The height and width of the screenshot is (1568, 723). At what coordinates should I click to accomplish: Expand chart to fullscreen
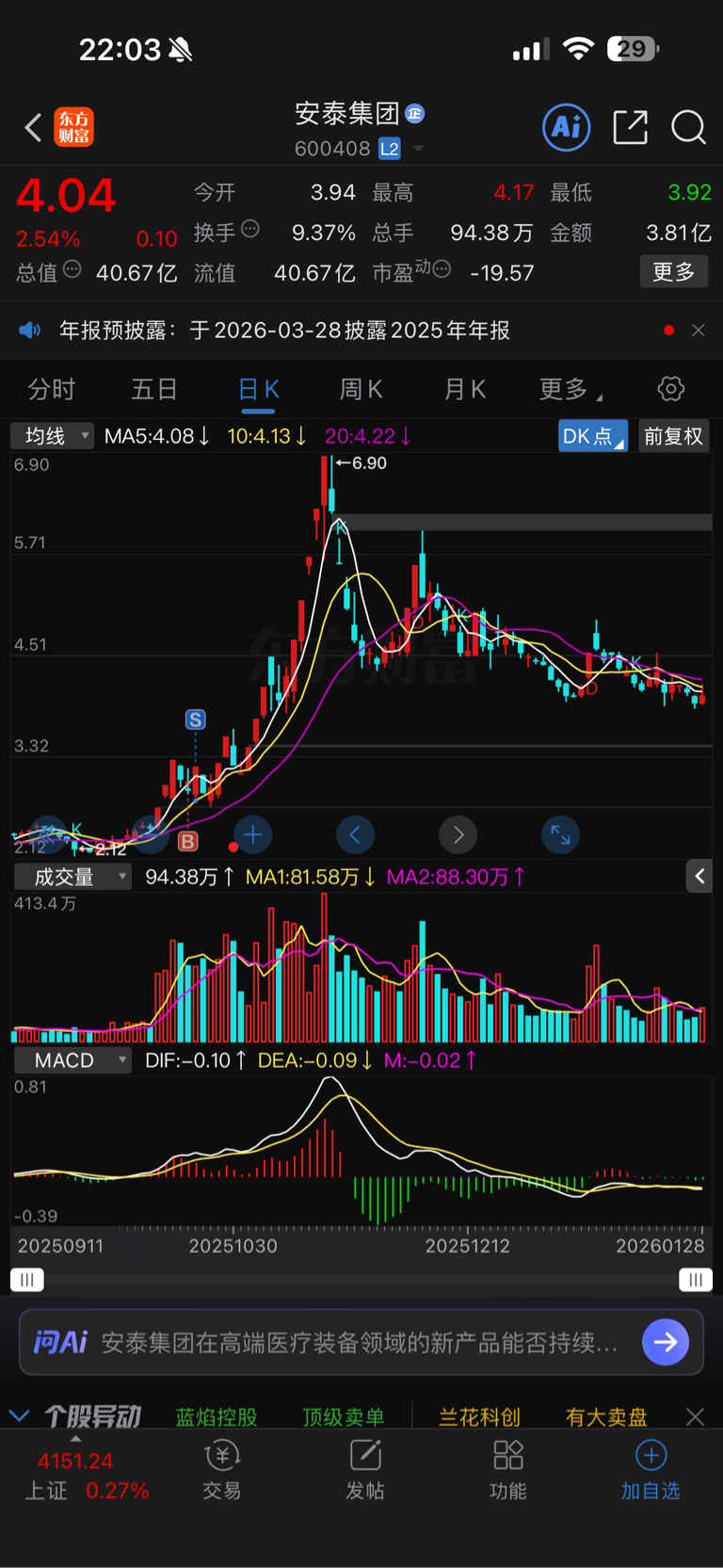(x=560, y=835)
